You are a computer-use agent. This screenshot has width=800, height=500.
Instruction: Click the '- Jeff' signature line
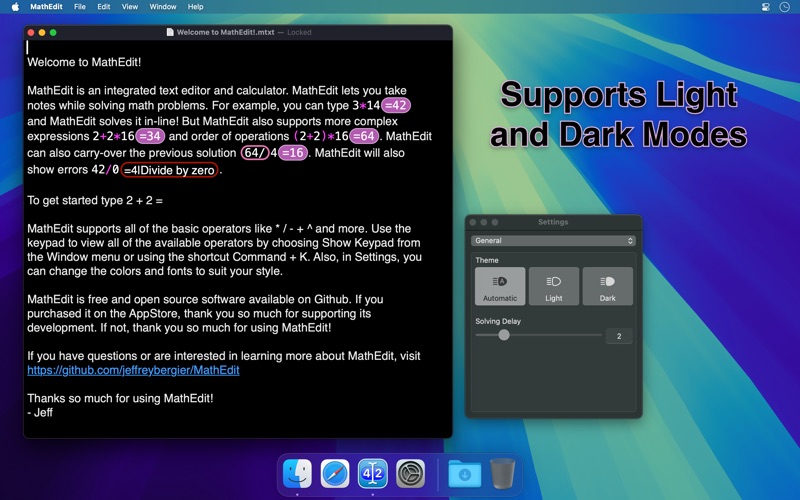pyautogui.click(x=40, y=413)
